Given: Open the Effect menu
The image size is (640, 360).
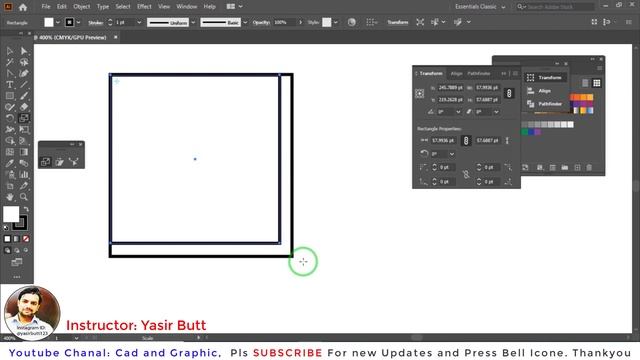Looking at the screenshot, I should [x=144, y=7].
